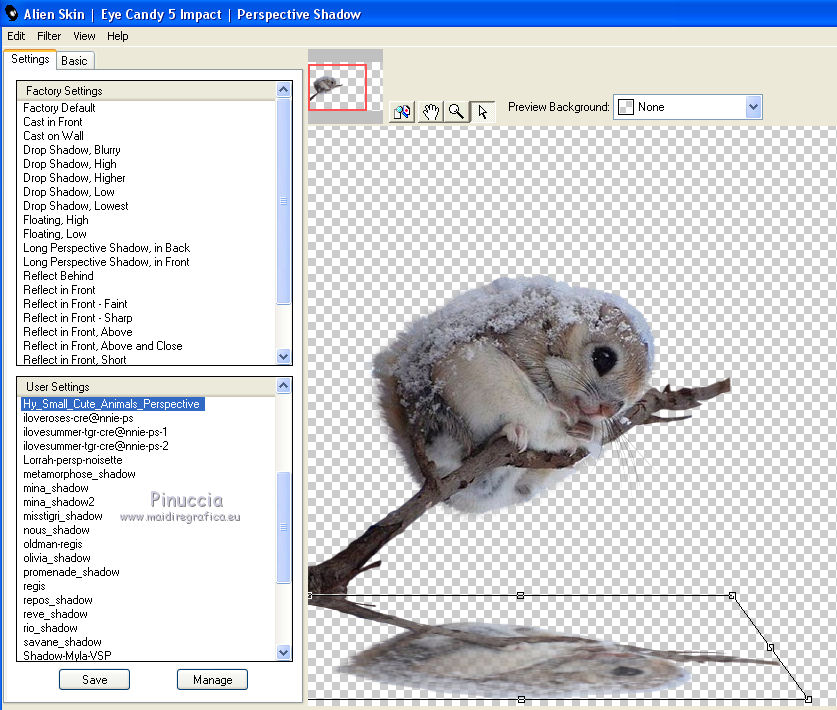Open the View menu
The height and width of the screenshot is (710, 837).
pos(84,36)
